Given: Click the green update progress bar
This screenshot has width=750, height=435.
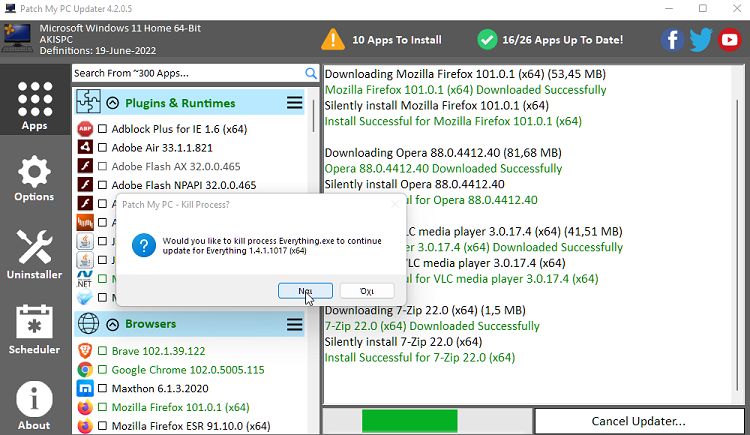Looking at the screenshot, I should (x=409, y=421).
